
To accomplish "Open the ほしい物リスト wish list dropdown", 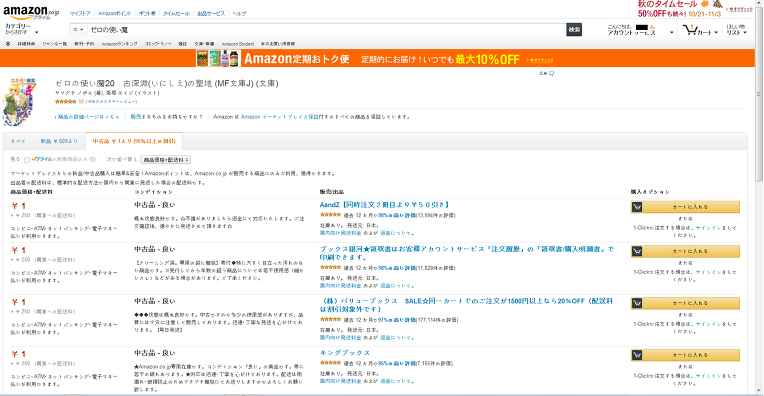I will click(x=736, y=30).
